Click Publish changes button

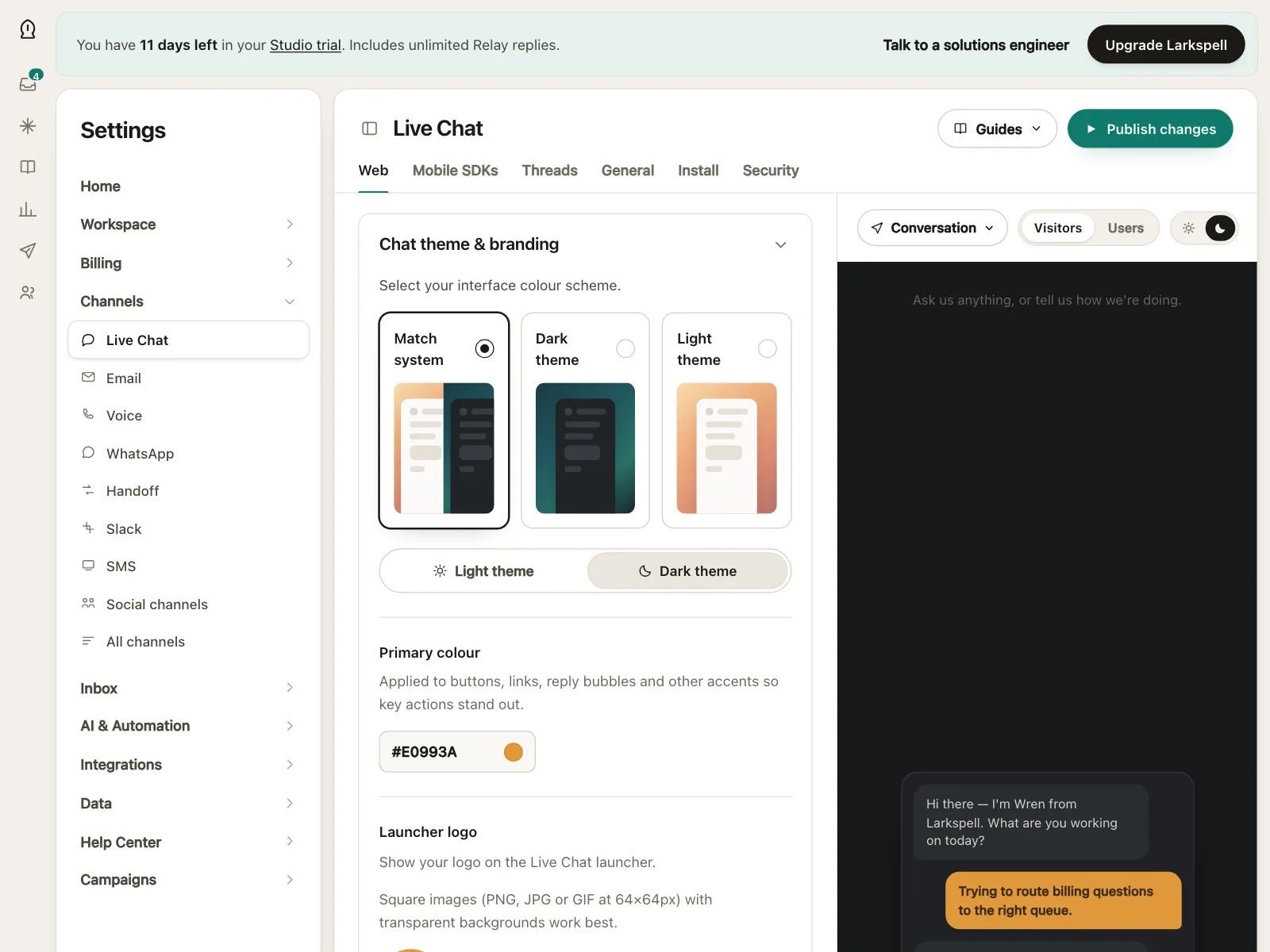pos(1149,129)
